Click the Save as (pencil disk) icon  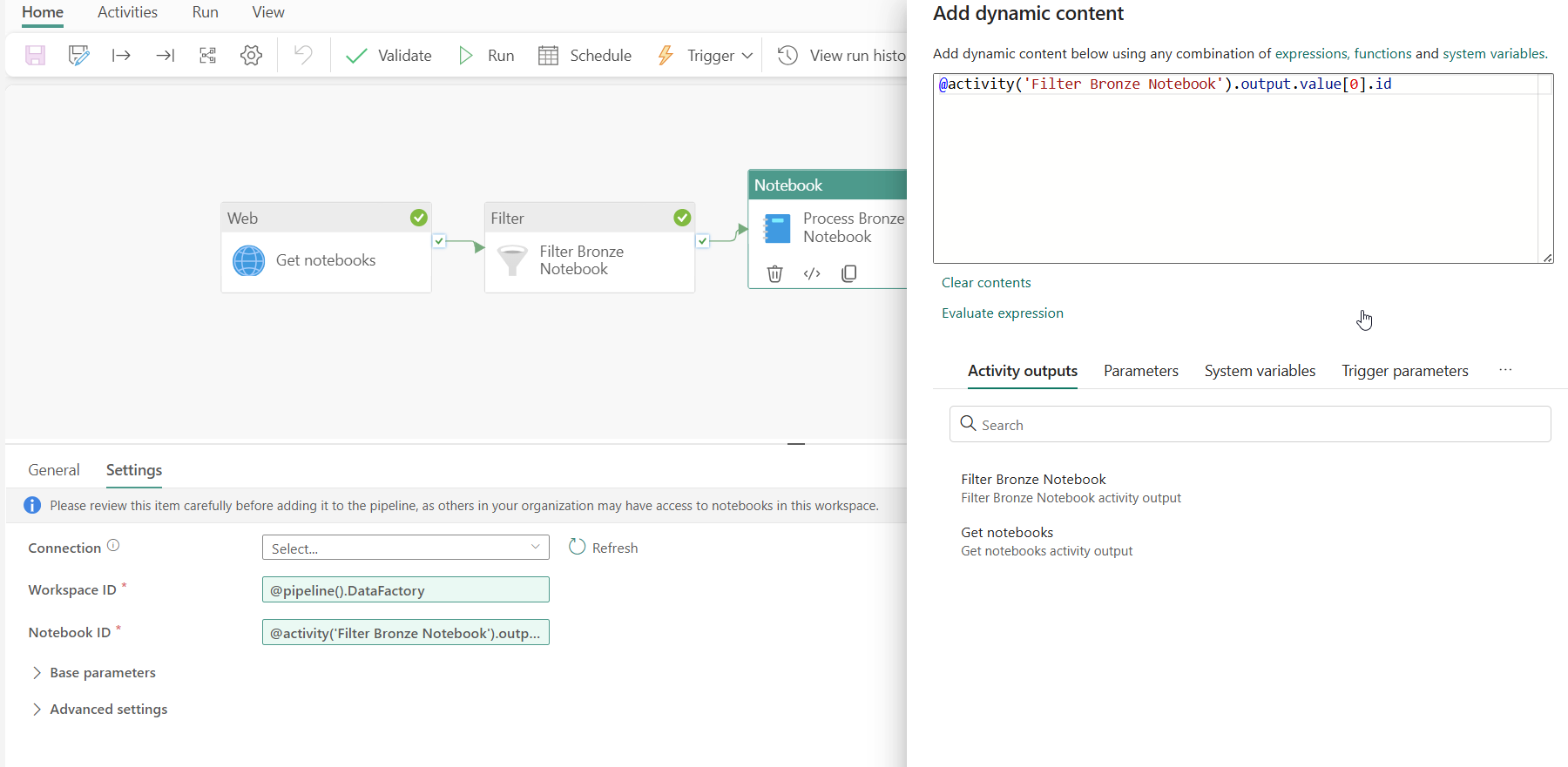tap(78, 56)
